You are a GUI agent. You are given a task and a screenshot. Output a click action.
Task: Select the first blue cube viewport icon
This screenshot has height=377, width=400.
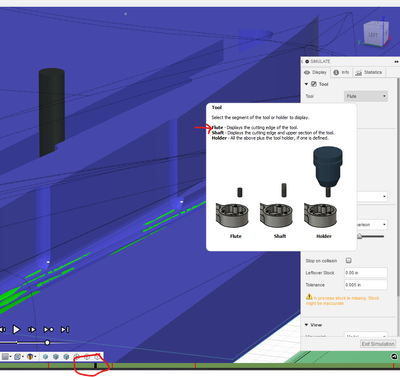45,357
